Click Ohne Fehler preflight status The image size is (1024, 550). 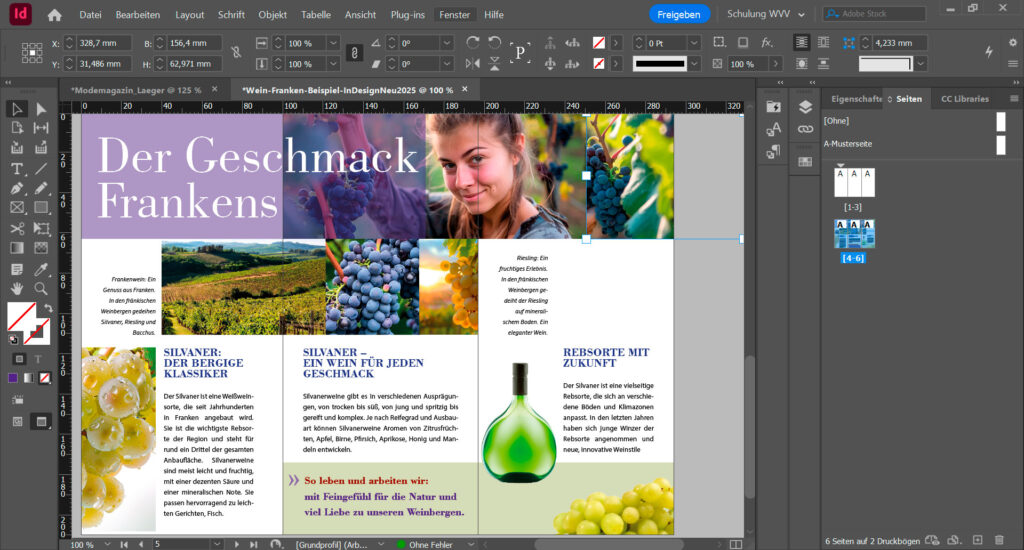click(x=431, y=544)
